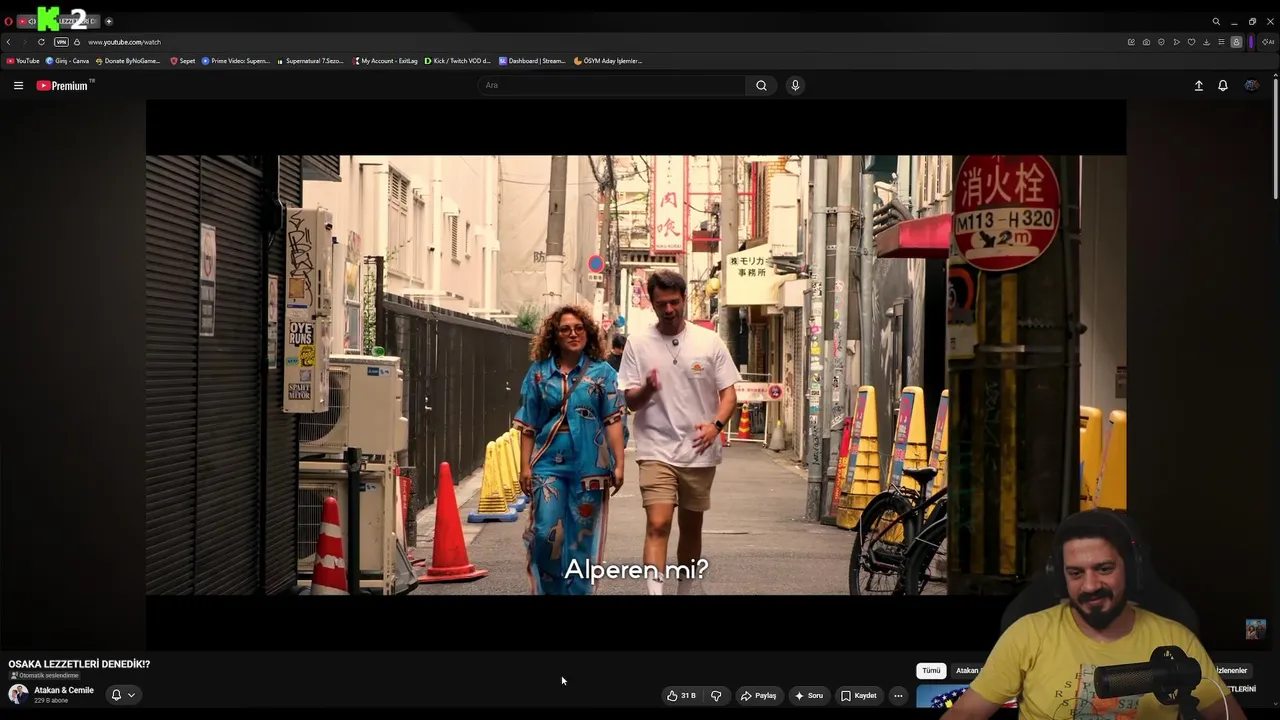Image resolution: width=1280 pixels, height=720 pixels.
Task: Open YouTube notifications bell in header
Action: click(x=1222, y=86)
